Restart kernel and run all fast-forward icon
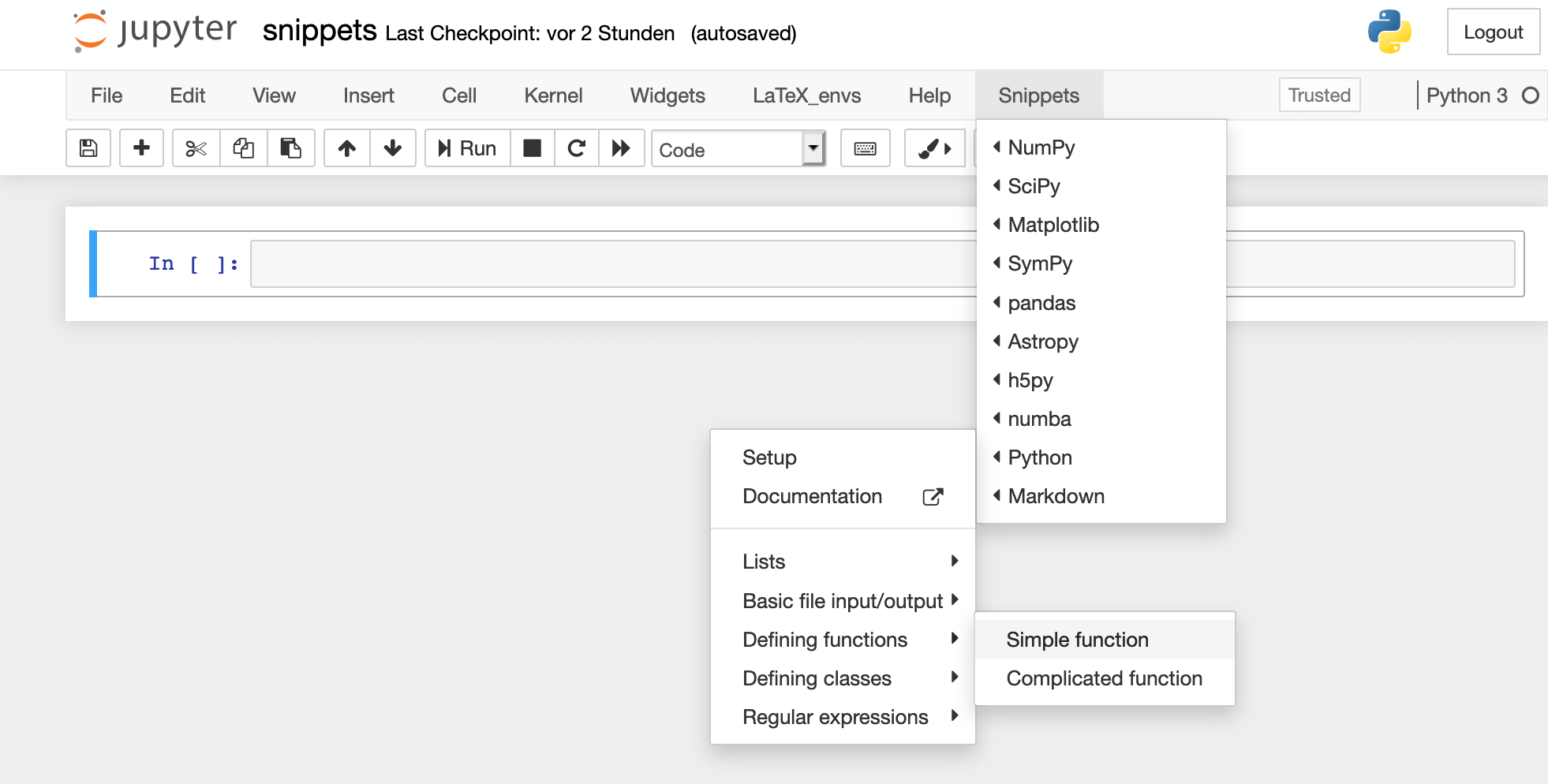 (621, 148)
